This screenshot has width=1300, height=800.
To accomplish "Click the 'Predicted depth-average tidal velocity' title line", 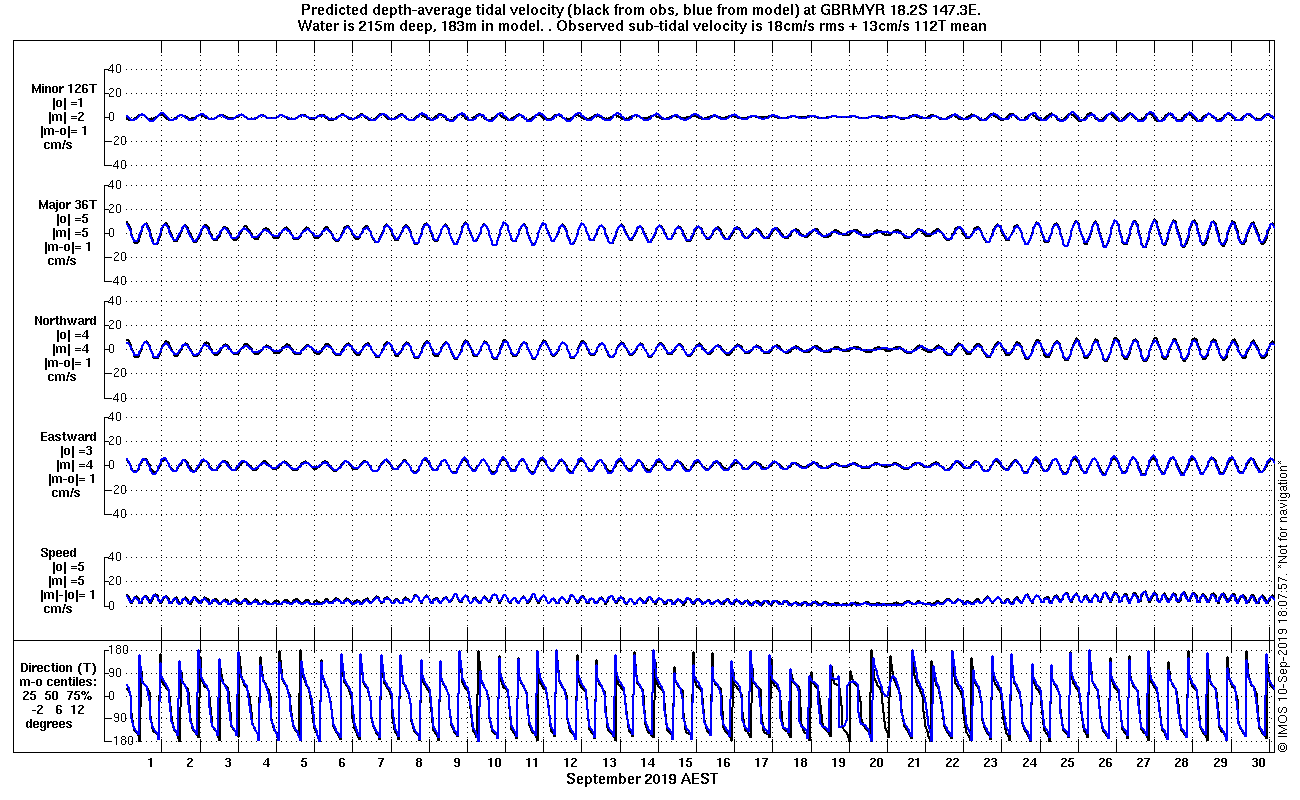I will 642,10.
